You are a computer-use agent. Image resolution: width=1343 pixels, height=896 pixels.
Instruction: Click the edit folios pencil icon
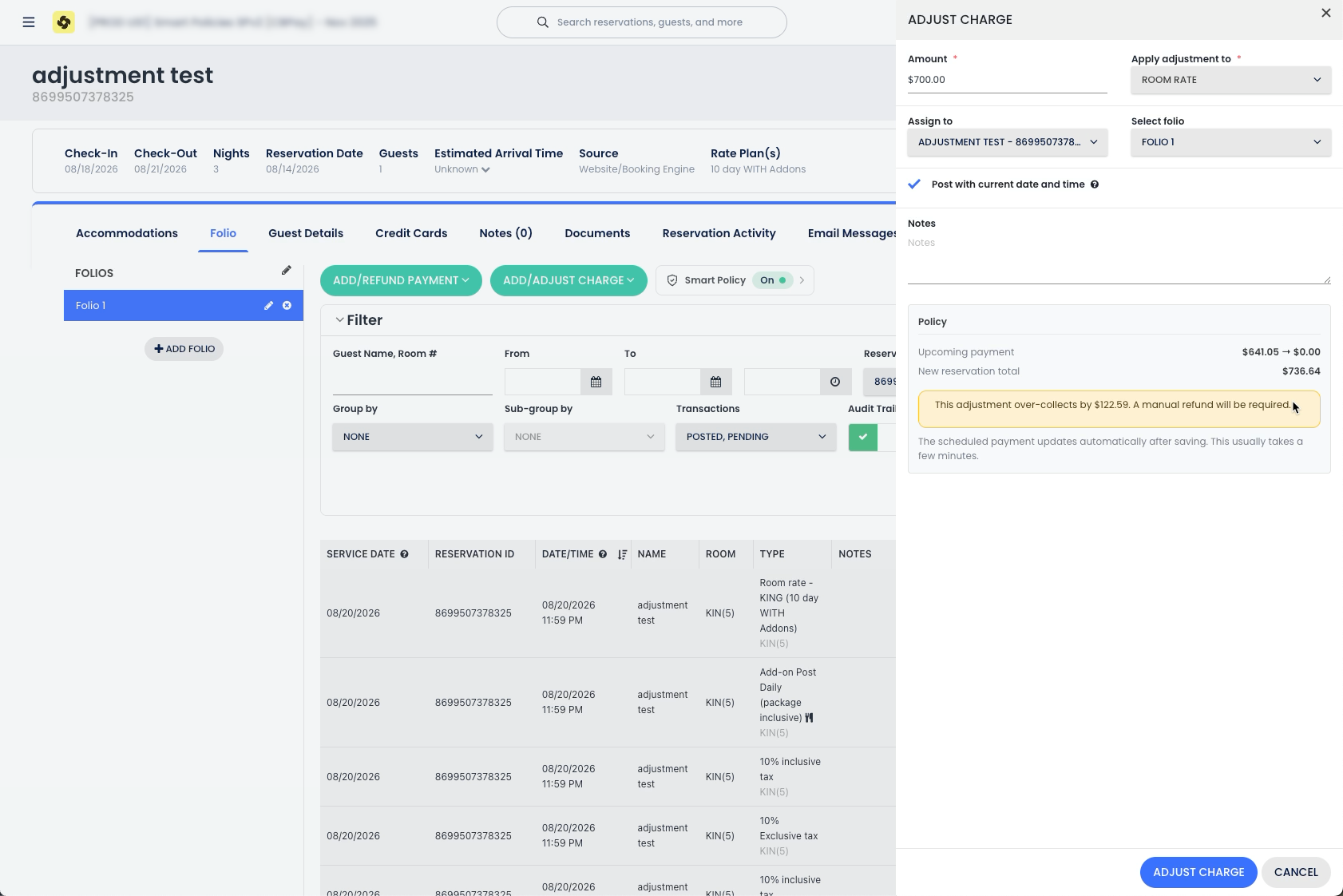pyautogui.click(x=287, y=271)
